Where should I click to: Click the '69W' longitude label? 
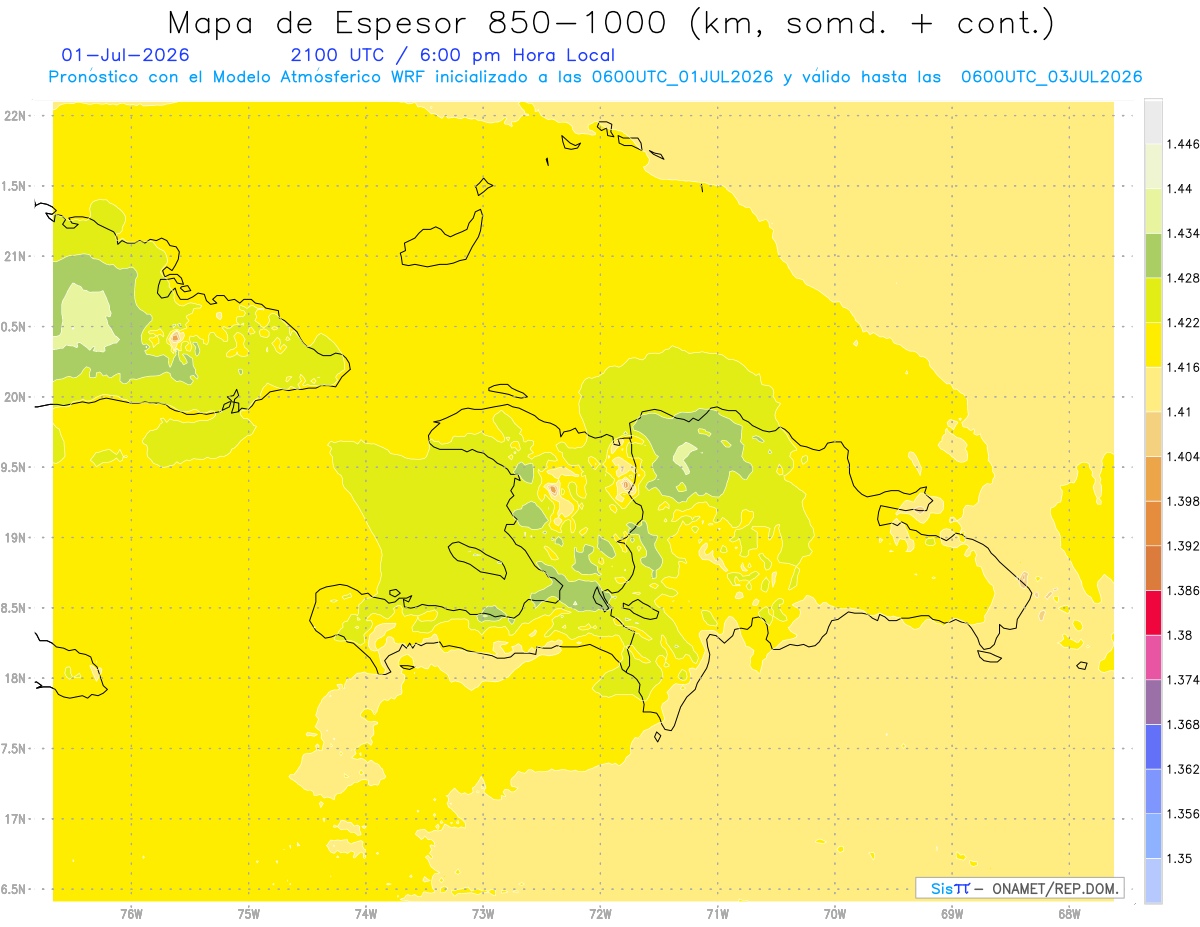(952, 913)
